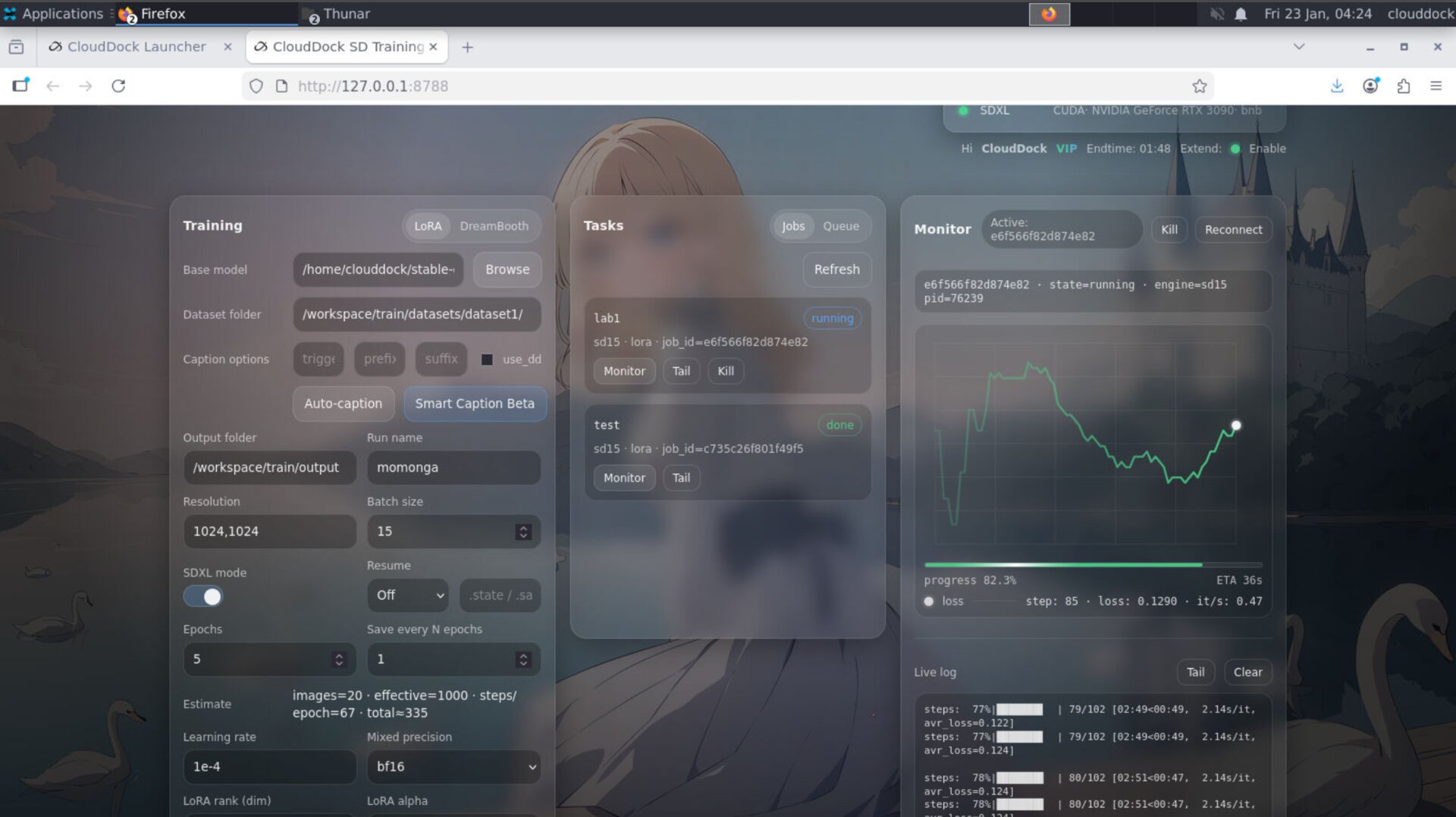
Task: Click the Run name field showing momonga
Action: 453,467
